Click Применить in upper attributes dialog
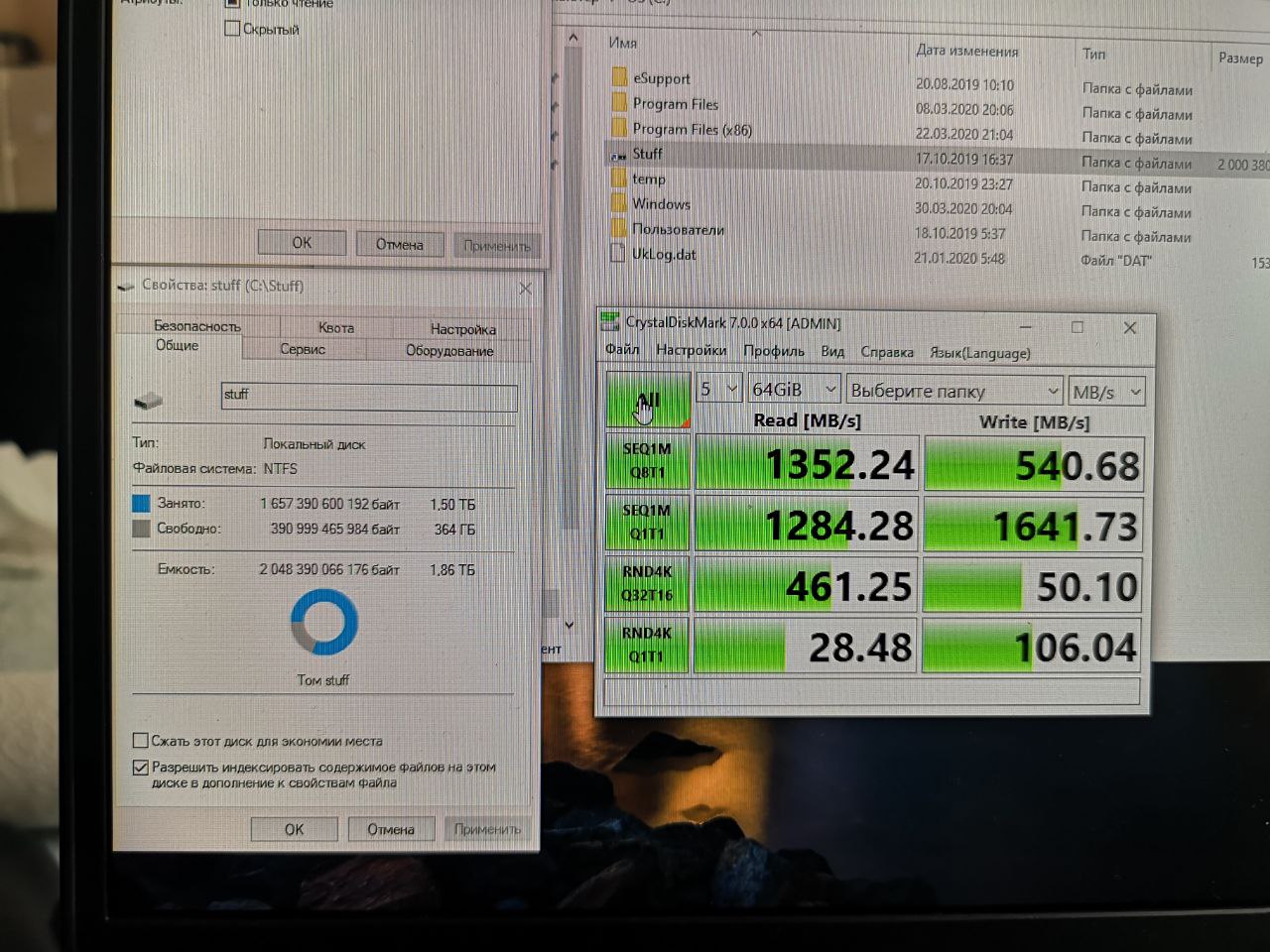The height and width of the screenshot is (952, 1270). [x=496, y=245]
